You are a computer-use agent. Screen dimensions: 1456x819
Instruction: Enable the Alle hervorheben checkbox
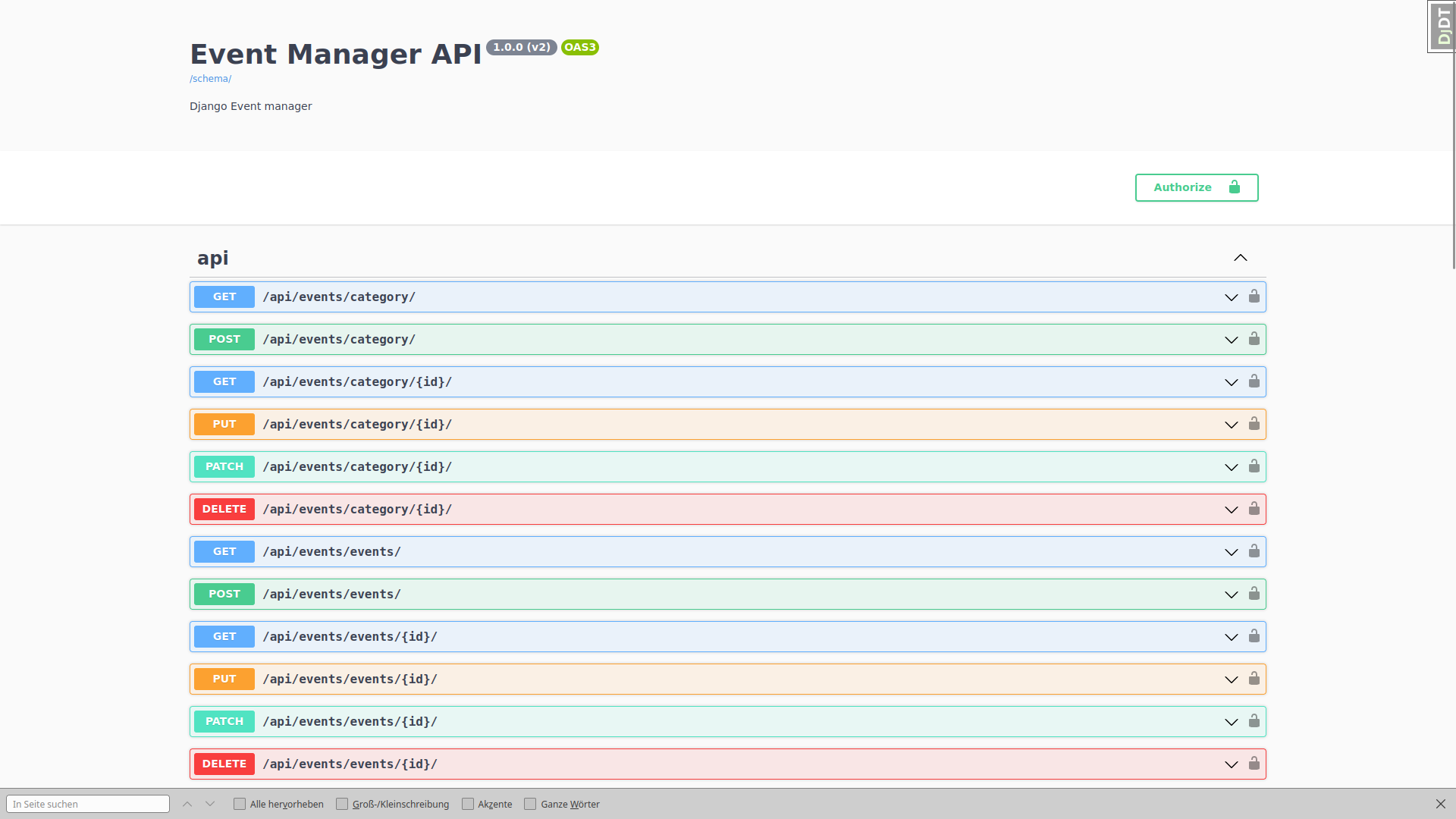239,803
